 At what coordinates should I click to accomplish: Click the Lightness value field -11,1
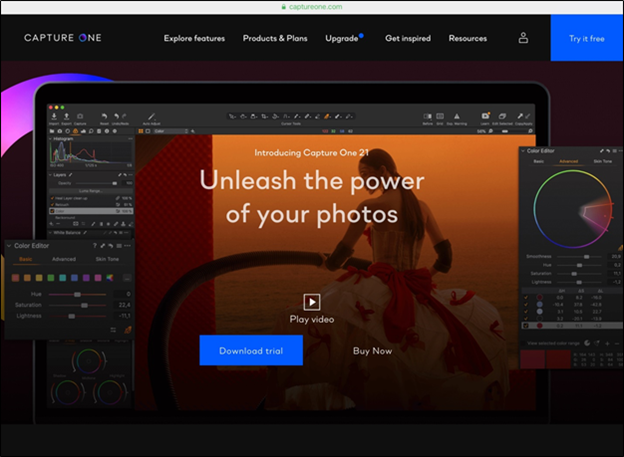[123, 316]
